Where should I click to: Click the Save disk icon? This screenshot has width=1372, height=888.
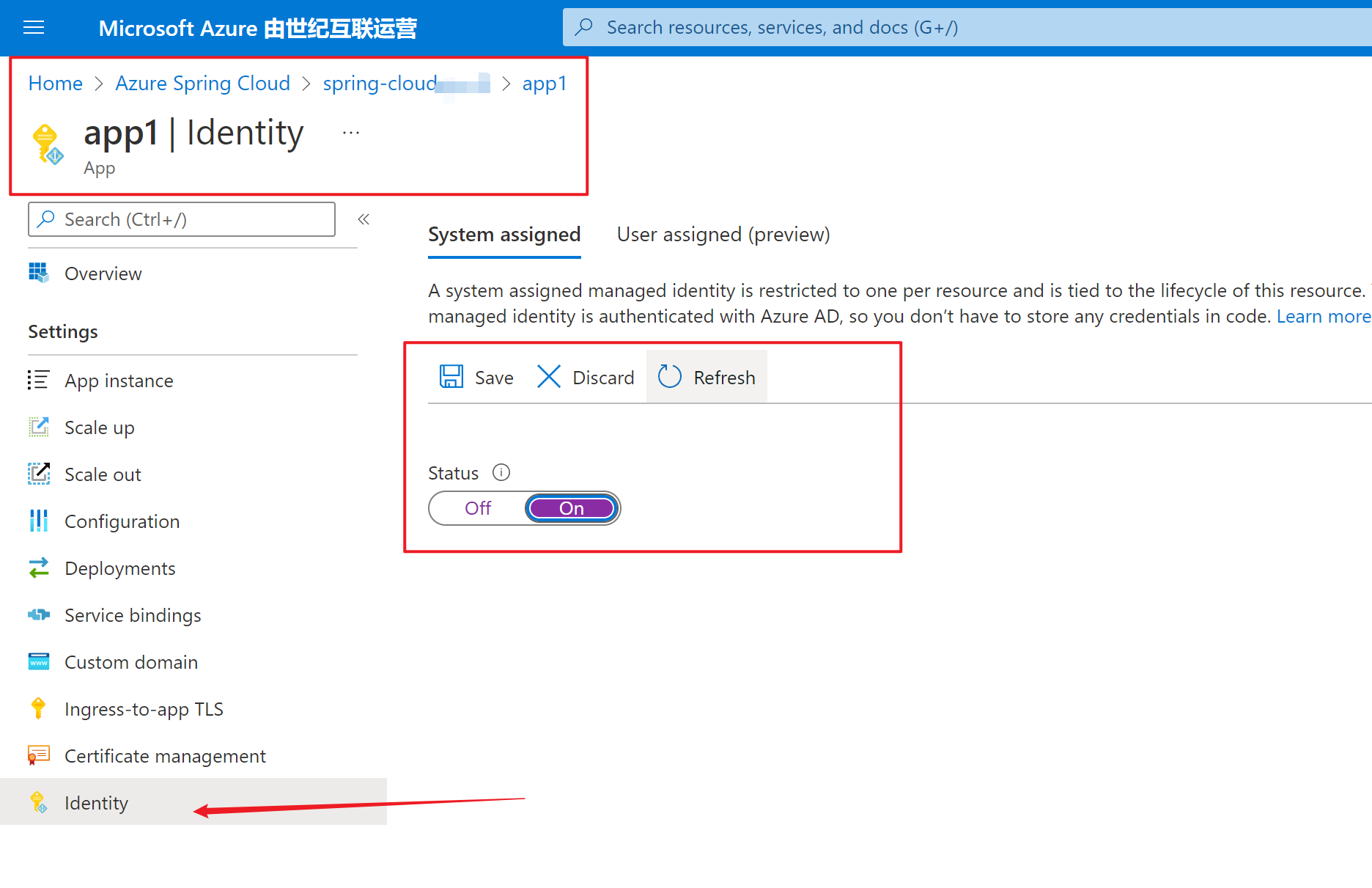click(451, 377)
